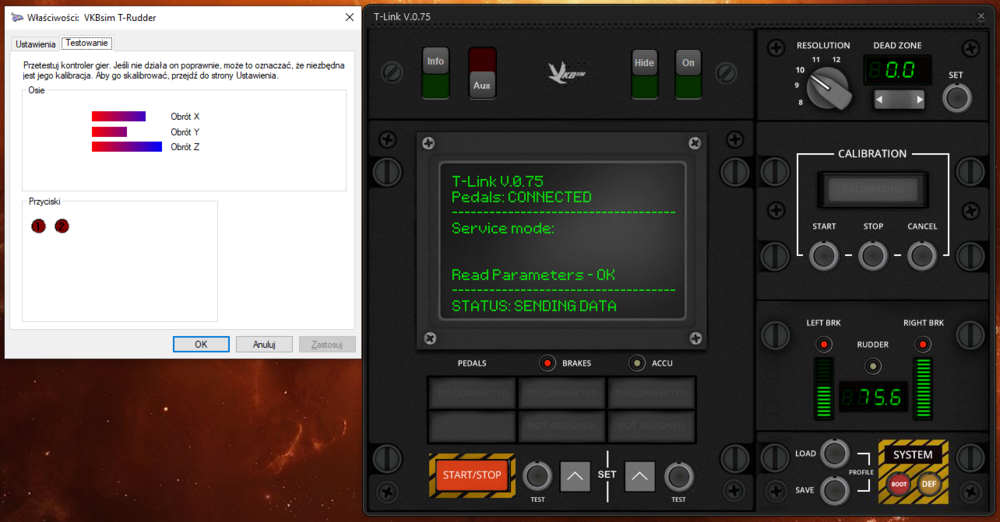Click the calibration STOP round button
This screenshot has height=522, width=1000.
point(872,256)
